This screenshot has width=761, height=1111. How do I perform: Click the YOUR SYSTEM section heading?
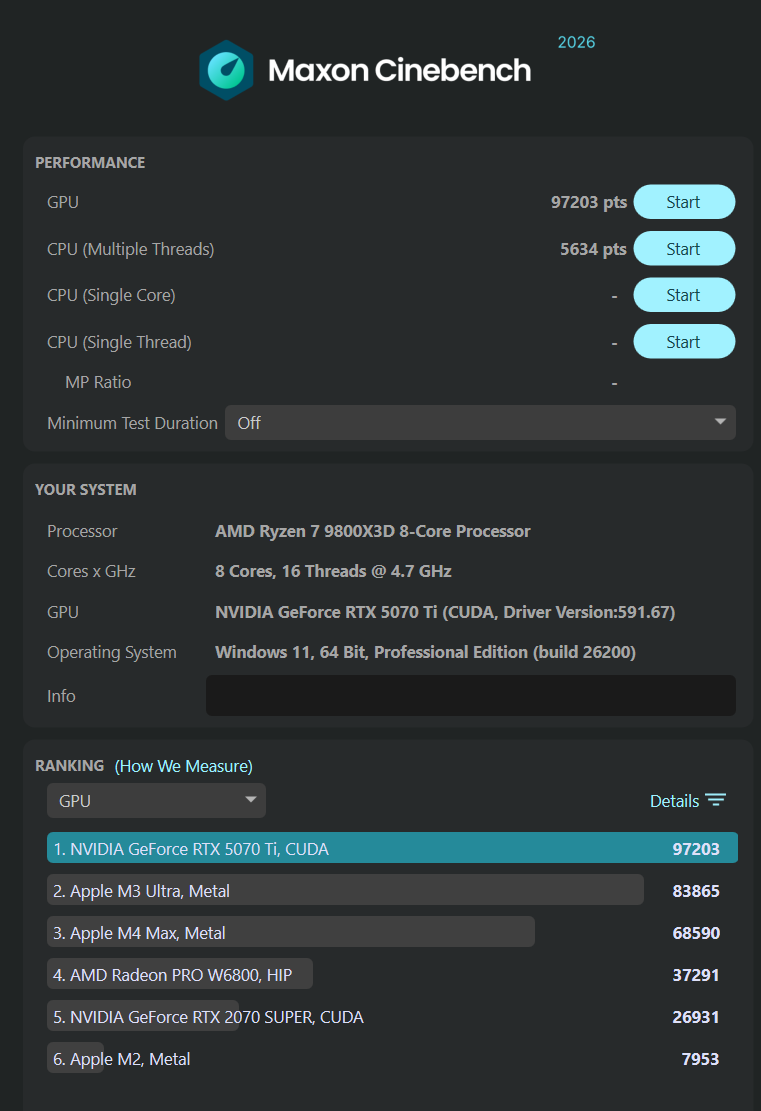point(86,490)
